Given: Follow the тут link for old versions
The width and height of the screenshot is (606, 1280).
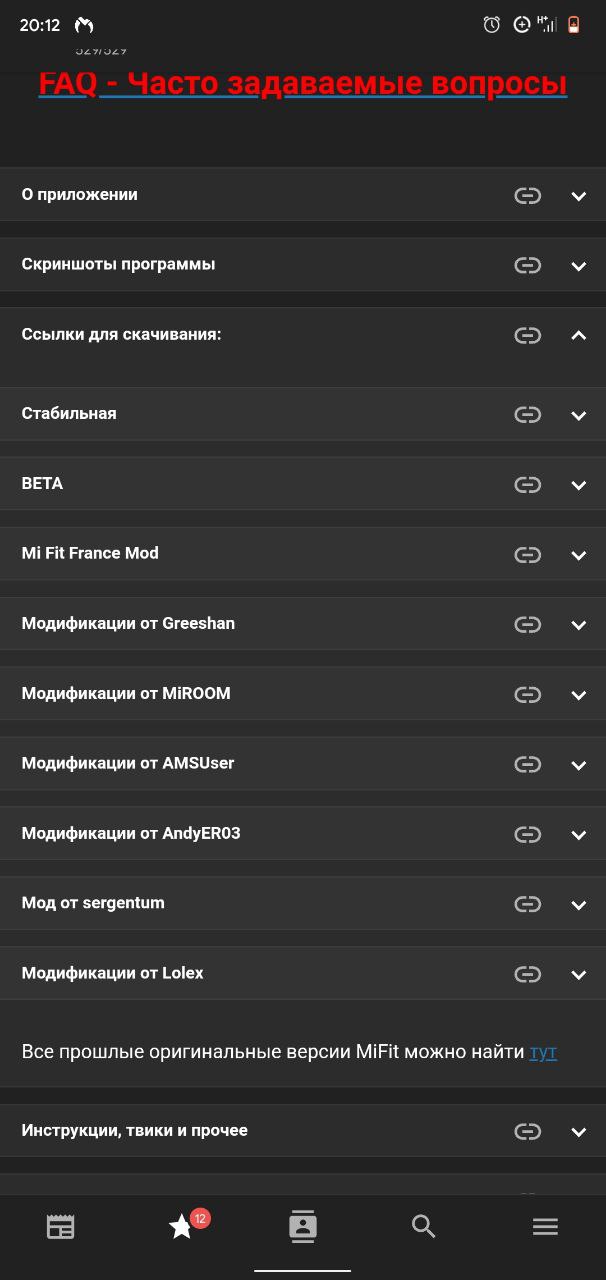Looking at the screenshot, I should 543,1052.
